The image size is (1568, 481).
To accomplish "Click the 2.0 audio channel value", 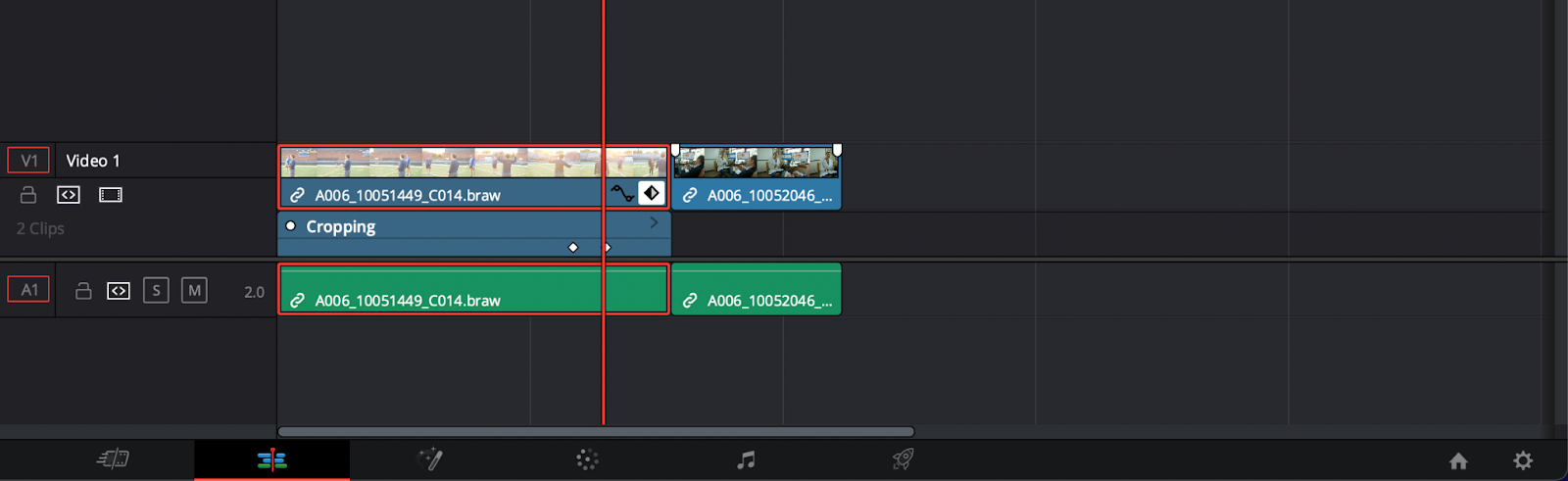I will pyautogui.click(x=254, y=292).
